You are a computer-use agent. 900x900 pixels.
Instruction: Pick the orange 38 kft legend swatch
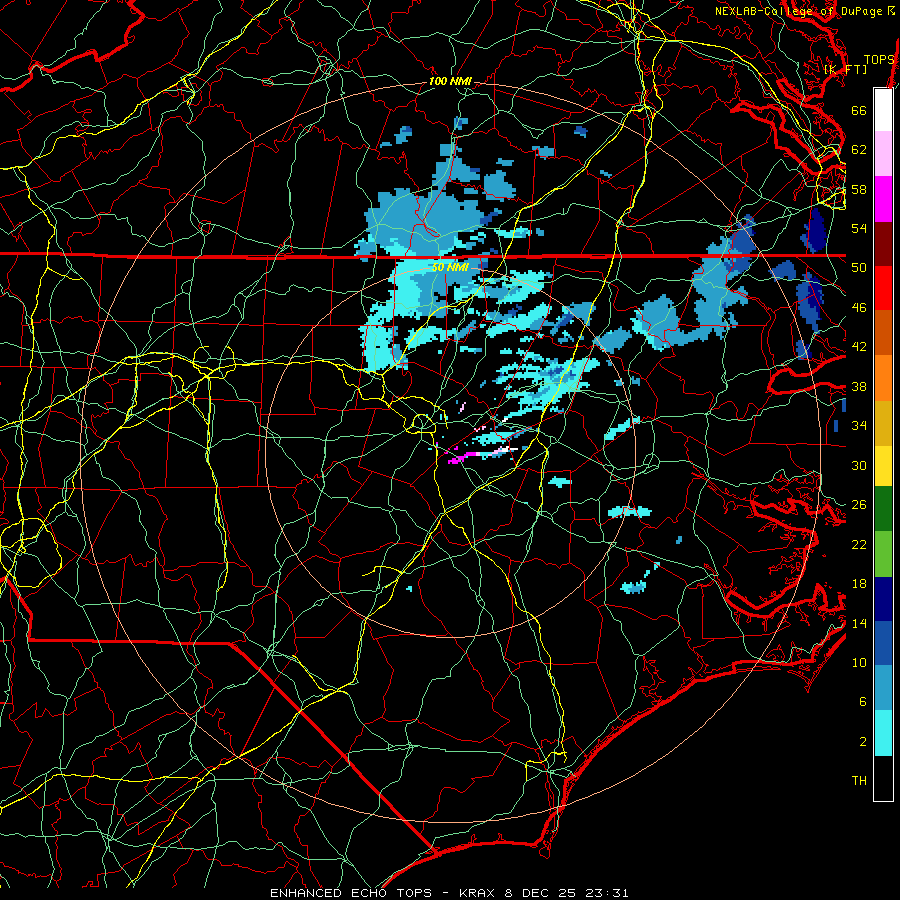click(883, 378)
